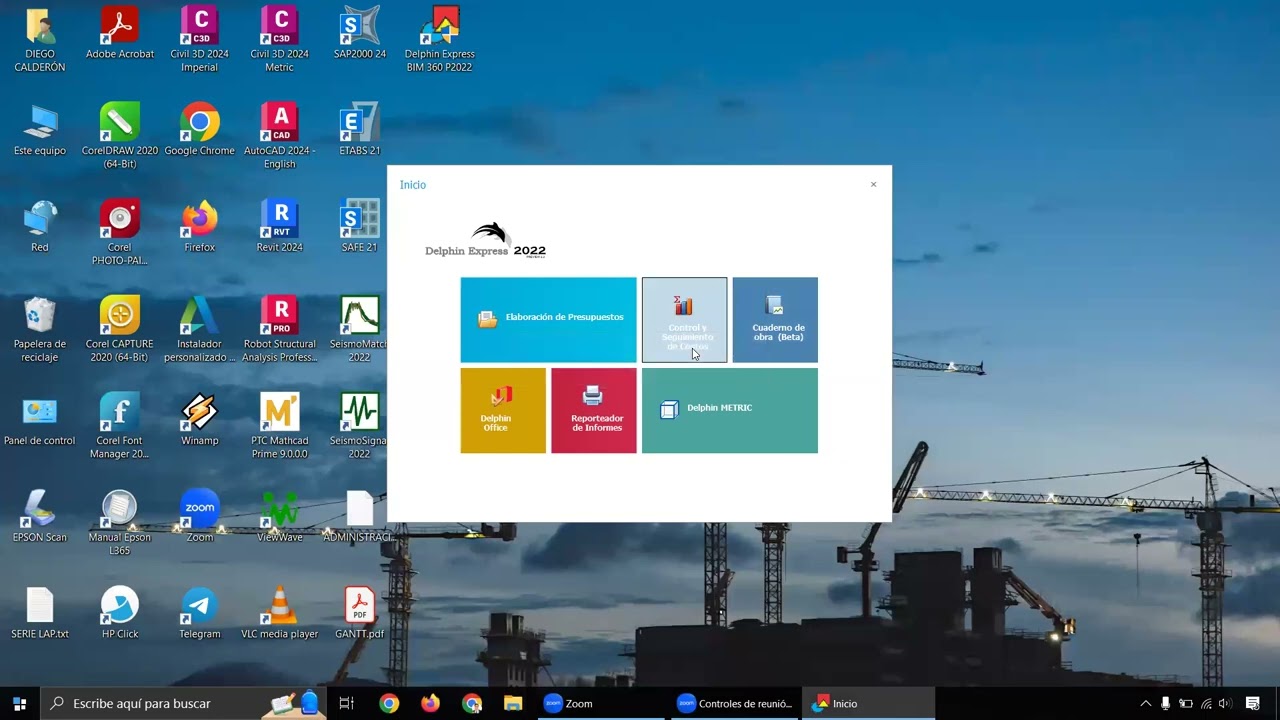Select the SAFE 21 desktop icon
The width and height of the screenshot is (1280, 720).
pos(360,226)
